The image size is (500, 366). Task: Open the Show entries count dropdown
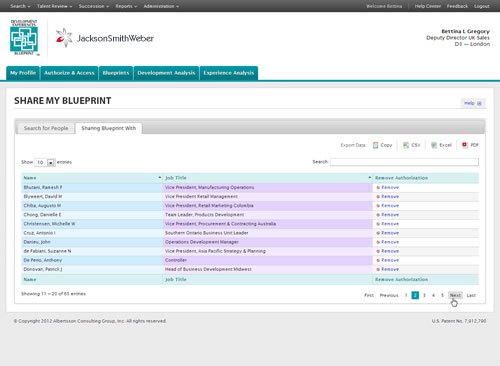[45, 162]
